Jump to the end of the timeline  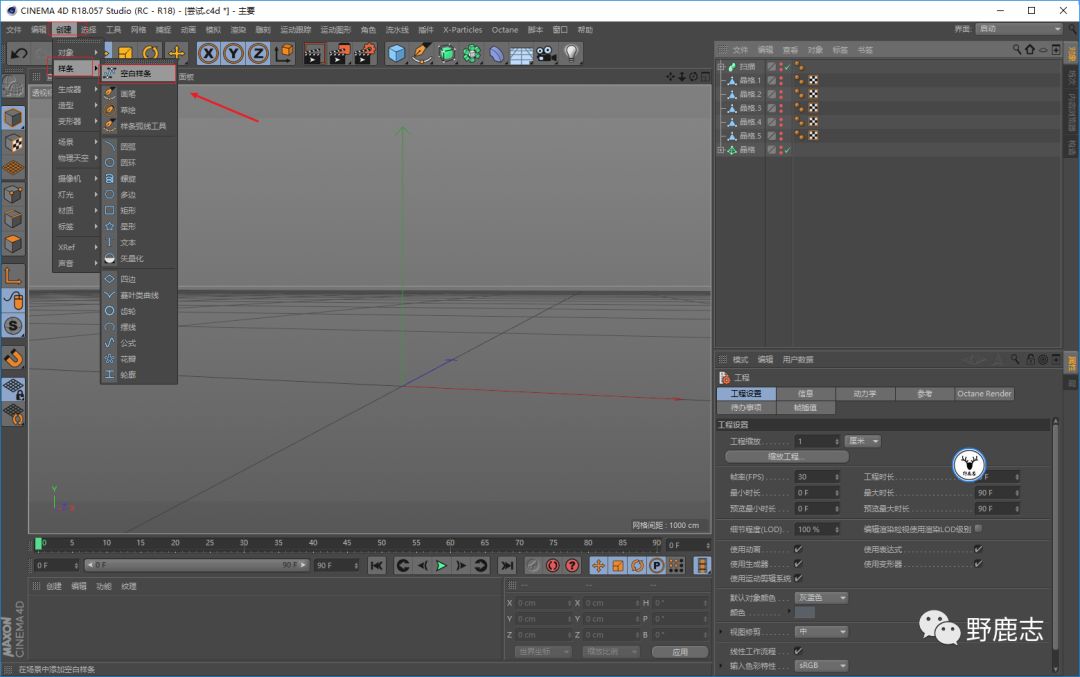pyautogui.click(x=507, y=565)
